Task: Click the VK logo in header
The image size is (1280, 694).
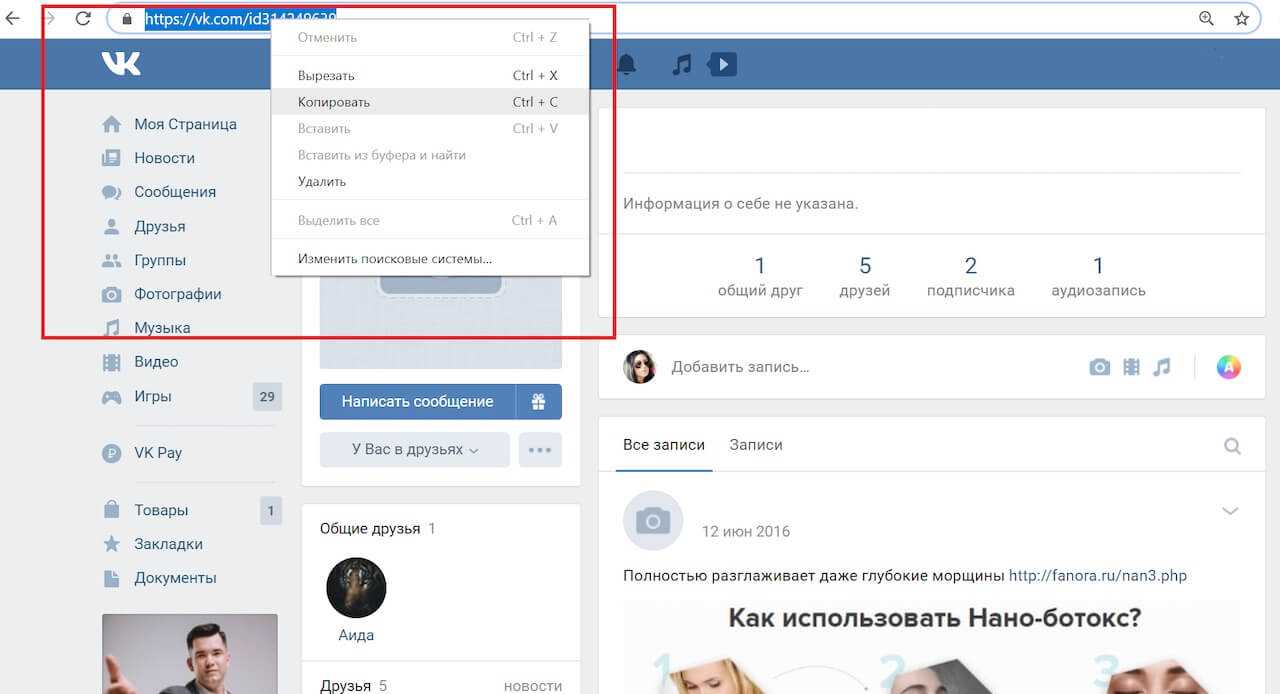Action: click(121, 64)
